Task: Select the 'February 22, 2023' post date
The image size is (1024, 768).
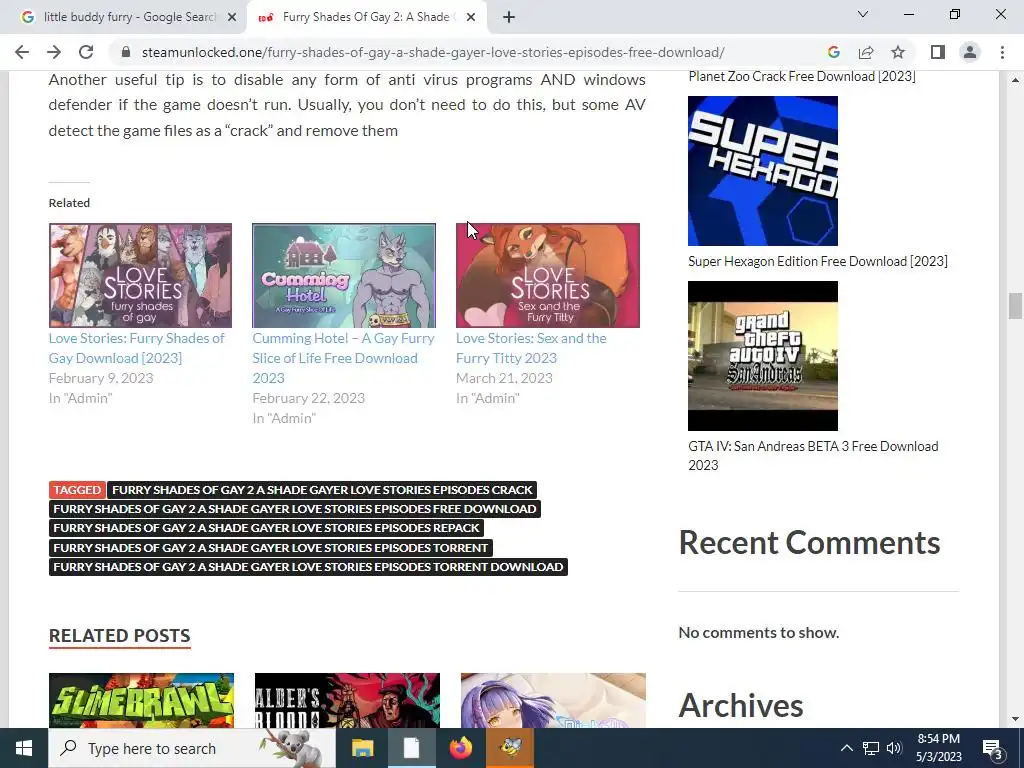Action: pos(308,398)
